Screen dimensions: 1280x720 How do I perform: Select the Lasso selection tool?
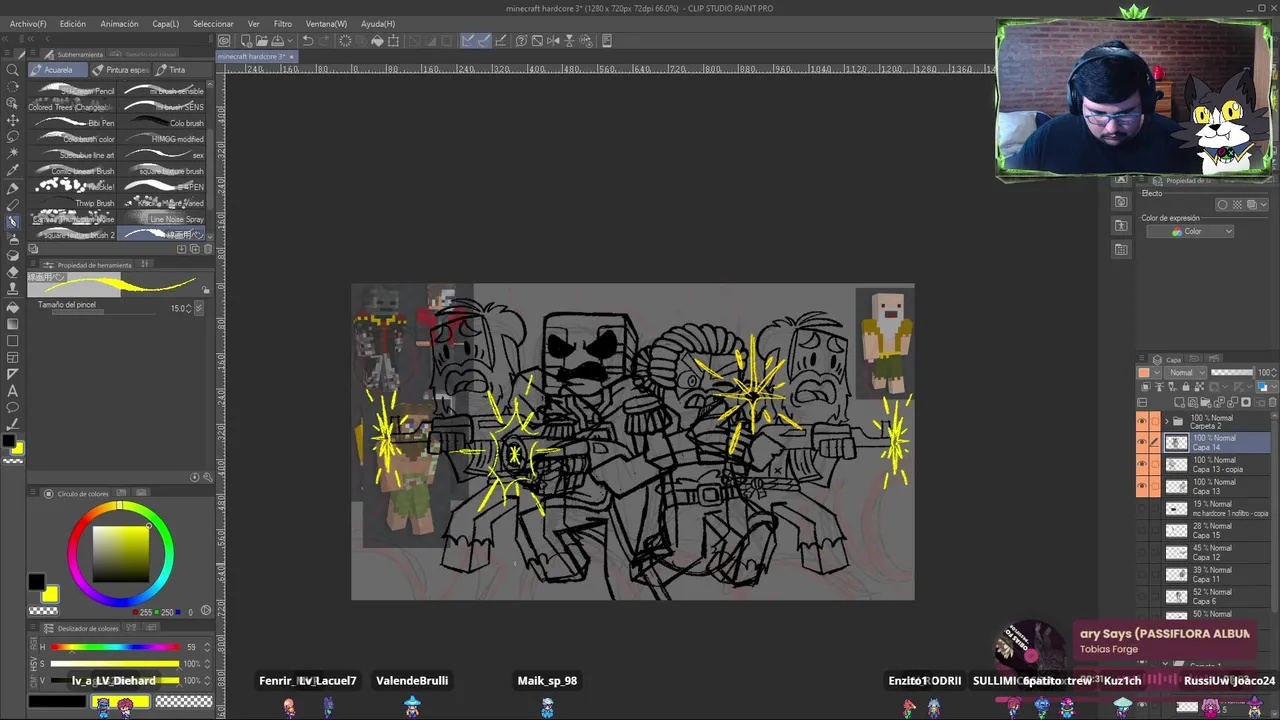tap(12, 137)
